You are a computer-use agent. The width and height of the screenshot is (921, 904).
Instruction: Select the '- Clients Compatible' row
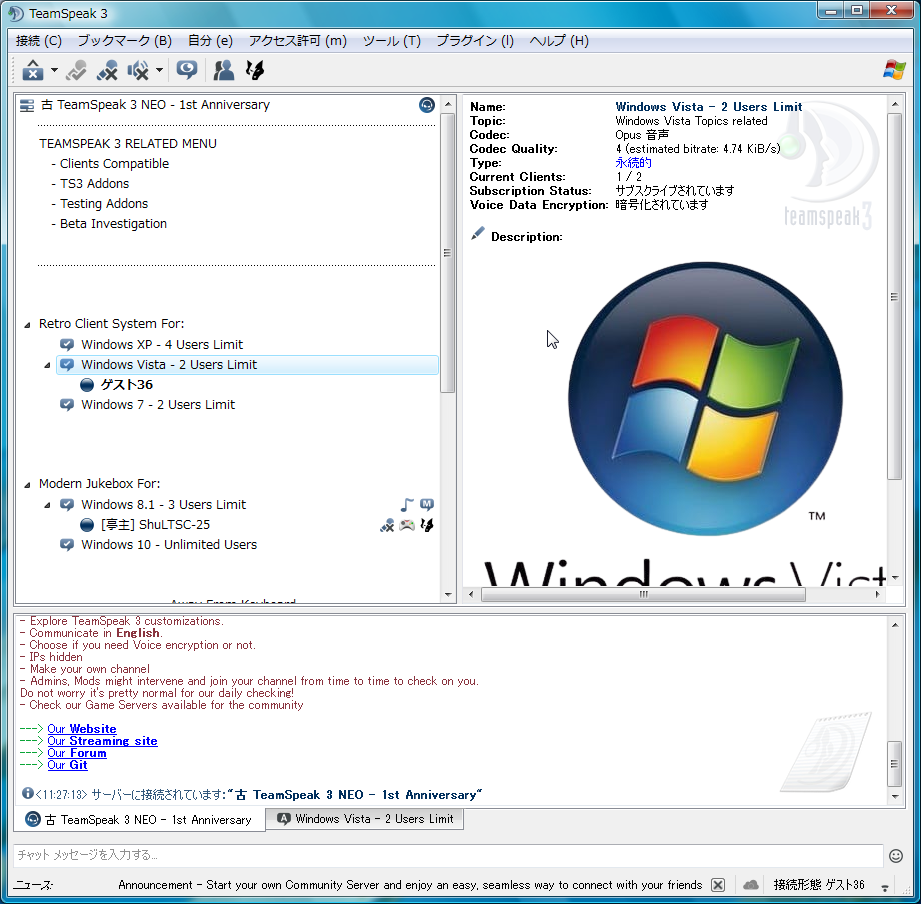[110, 164]
